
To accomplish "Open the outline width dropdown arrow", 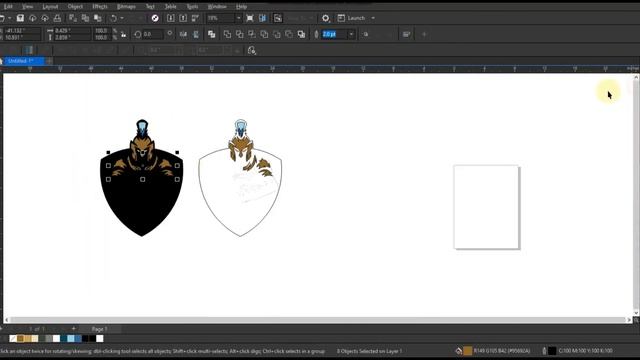I will coord(351,34).
